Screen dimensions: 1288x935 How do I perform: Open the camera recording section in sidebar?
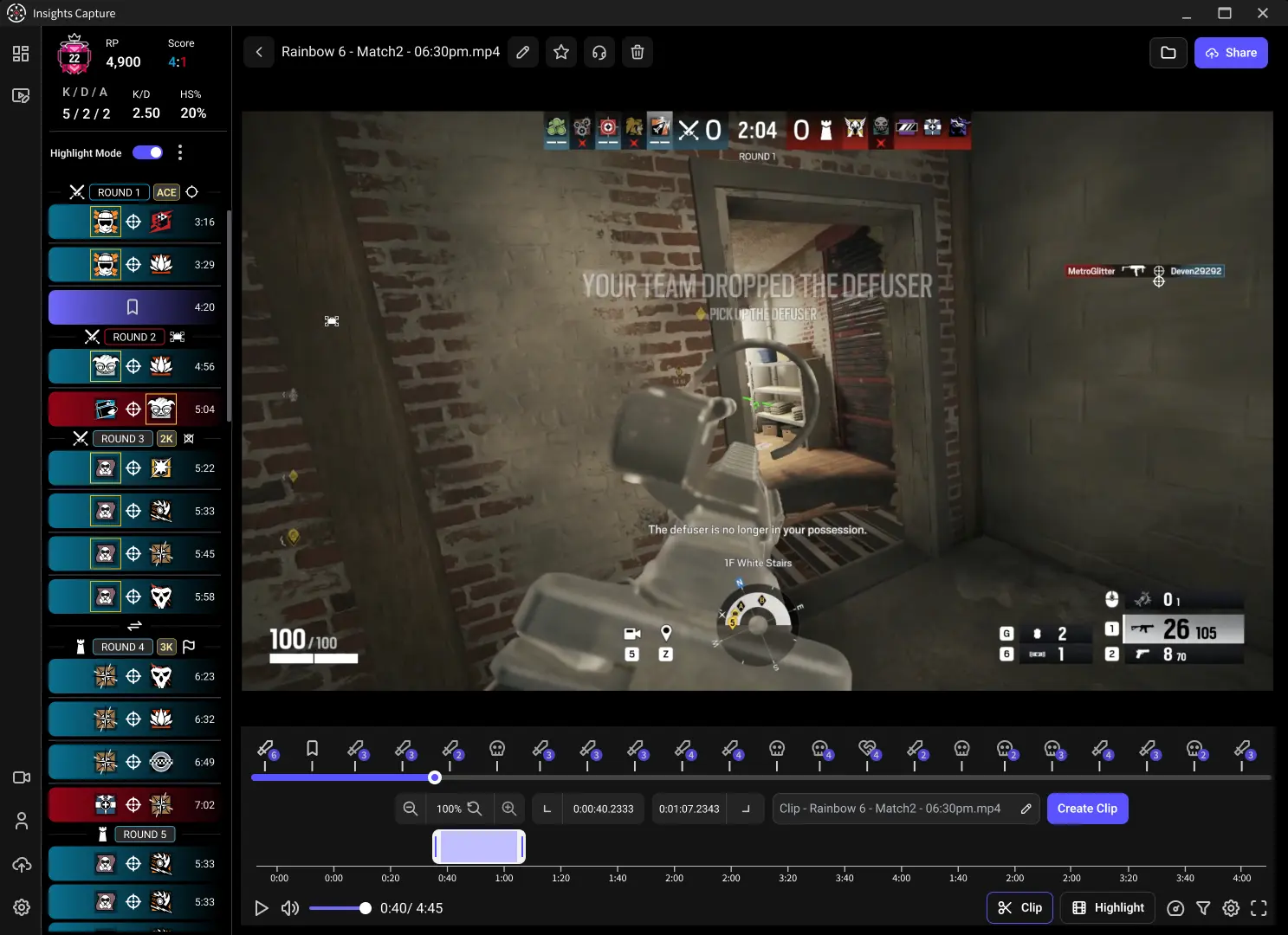coord(22,777)
